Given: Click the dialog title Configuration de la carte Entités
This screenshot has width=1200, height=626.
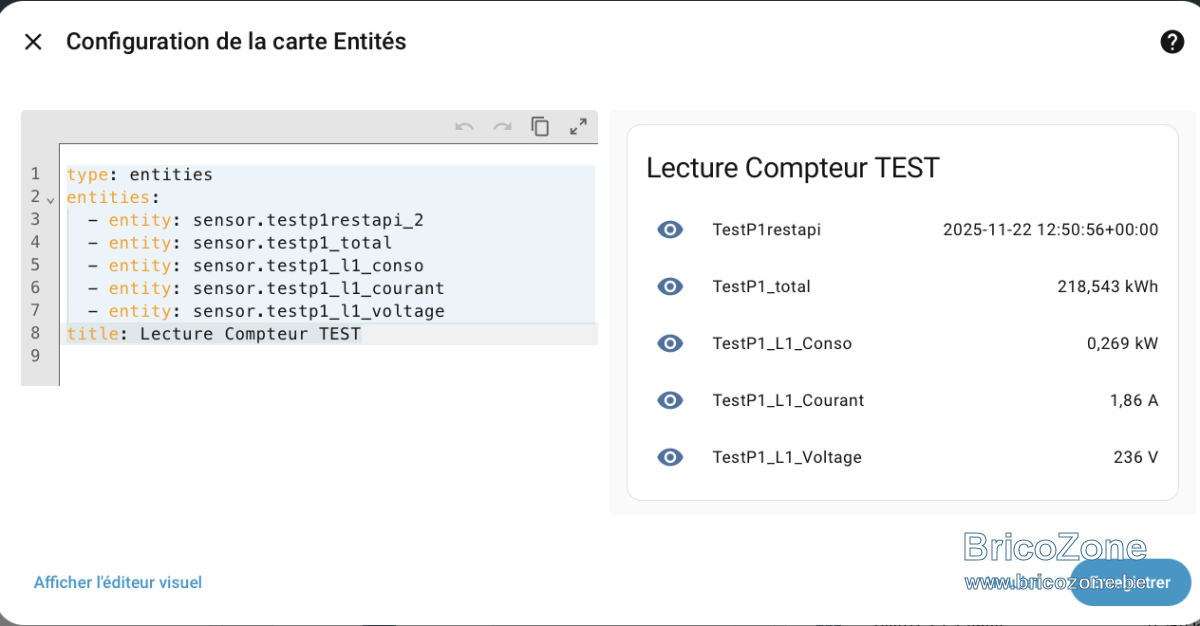Looking at the screenshot, I should [236, 42].
